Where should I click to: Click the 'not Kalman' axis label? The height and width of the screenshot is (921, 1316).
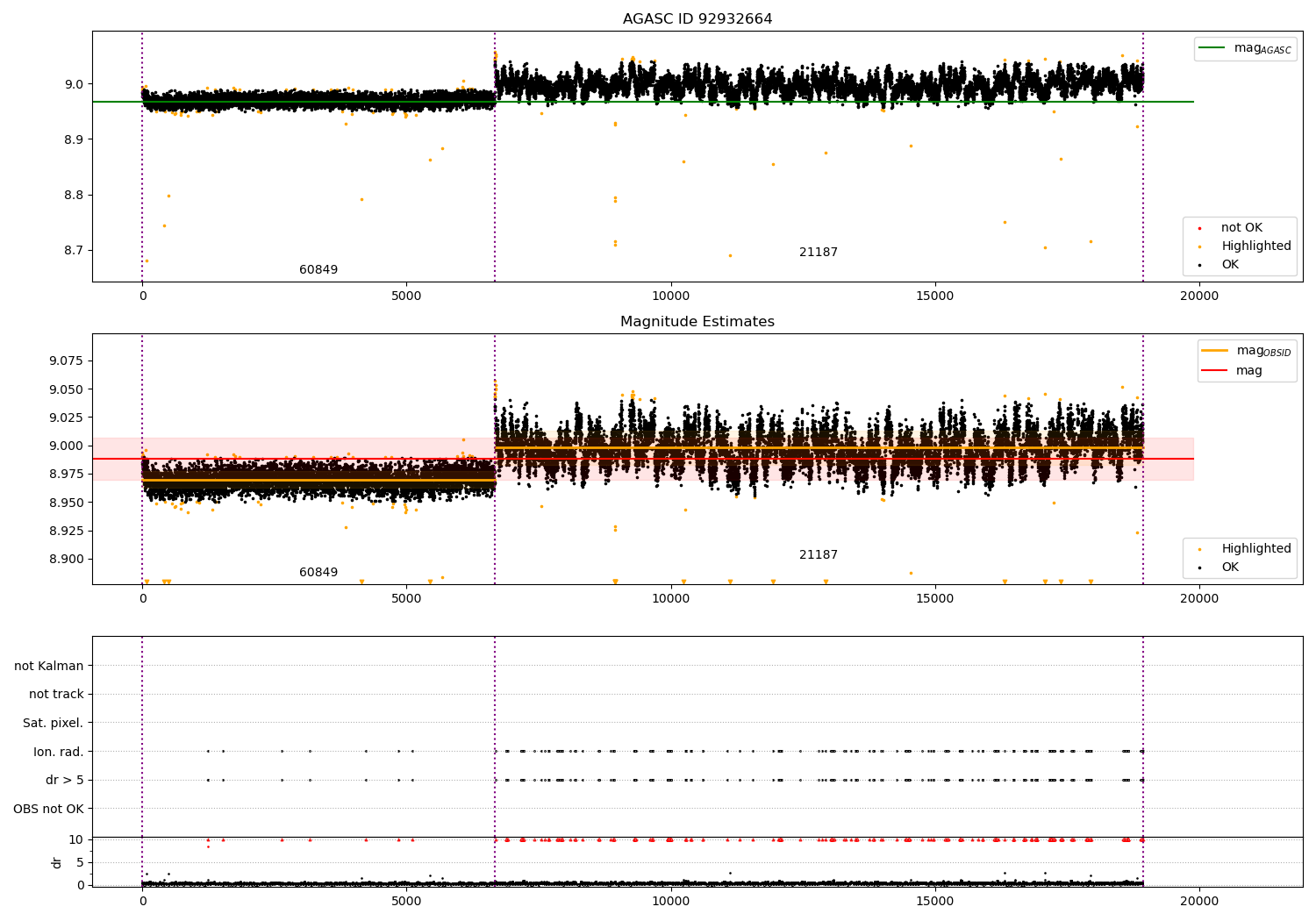49,666
